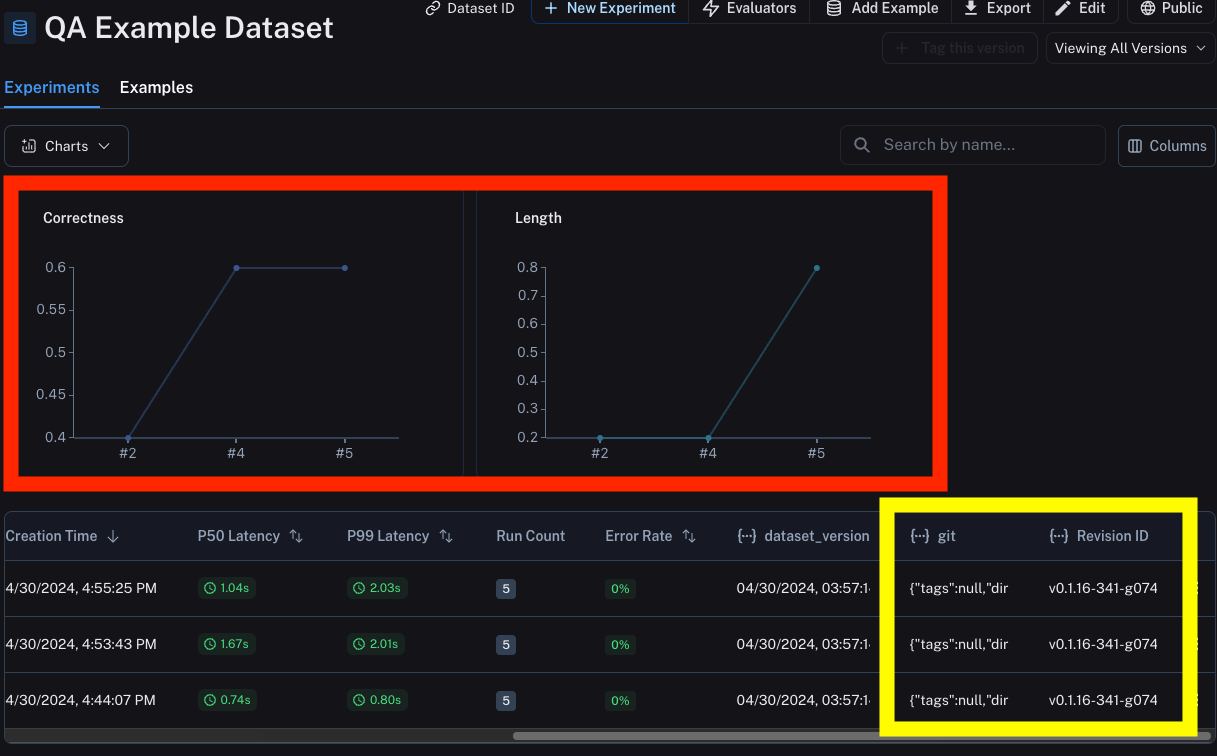Expand the Charts dropdown
Screen dimensions: 1217x756
click(x=66, y=146)
